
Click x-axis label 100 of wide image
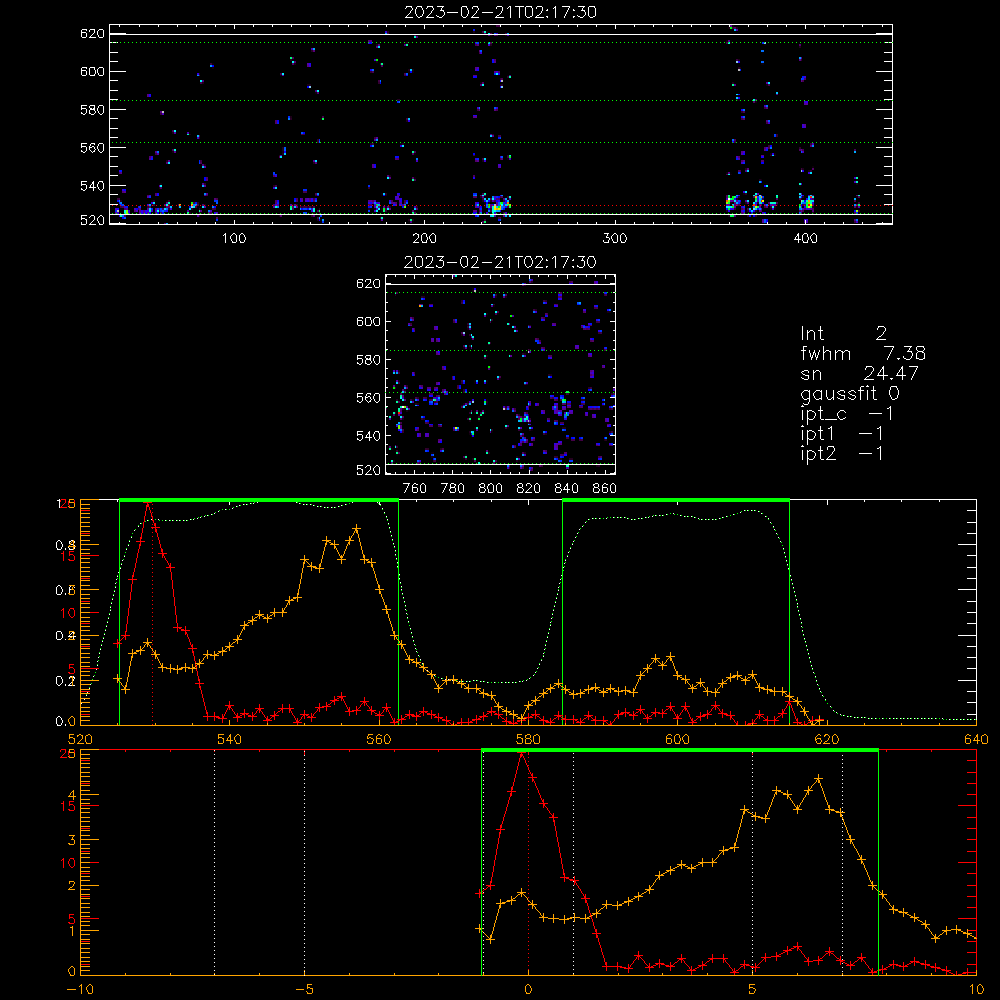234,239
